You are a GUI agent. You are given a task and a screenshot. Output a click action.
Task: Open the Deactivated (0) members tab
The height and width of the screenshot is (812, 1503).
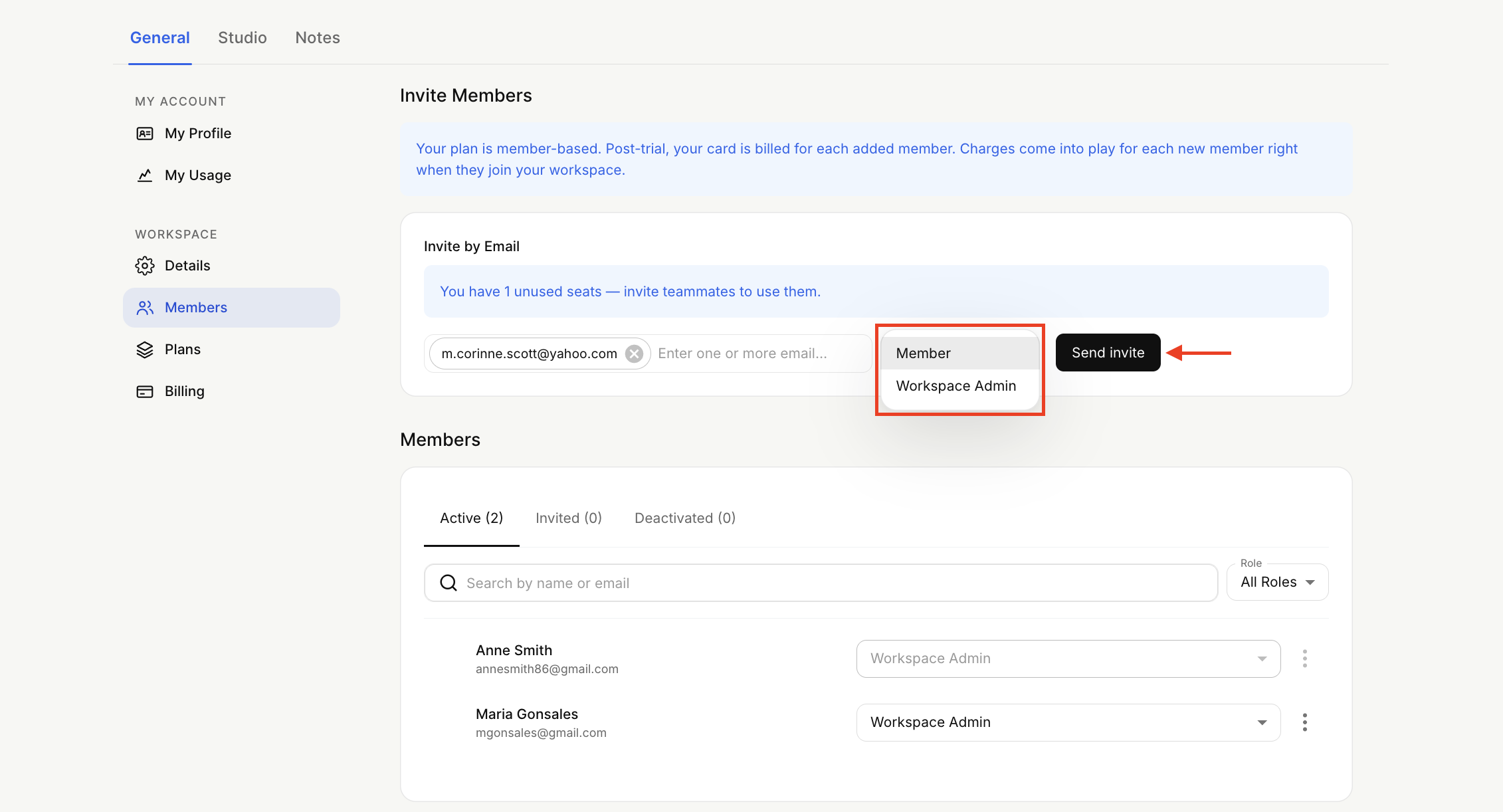(685, 518)
